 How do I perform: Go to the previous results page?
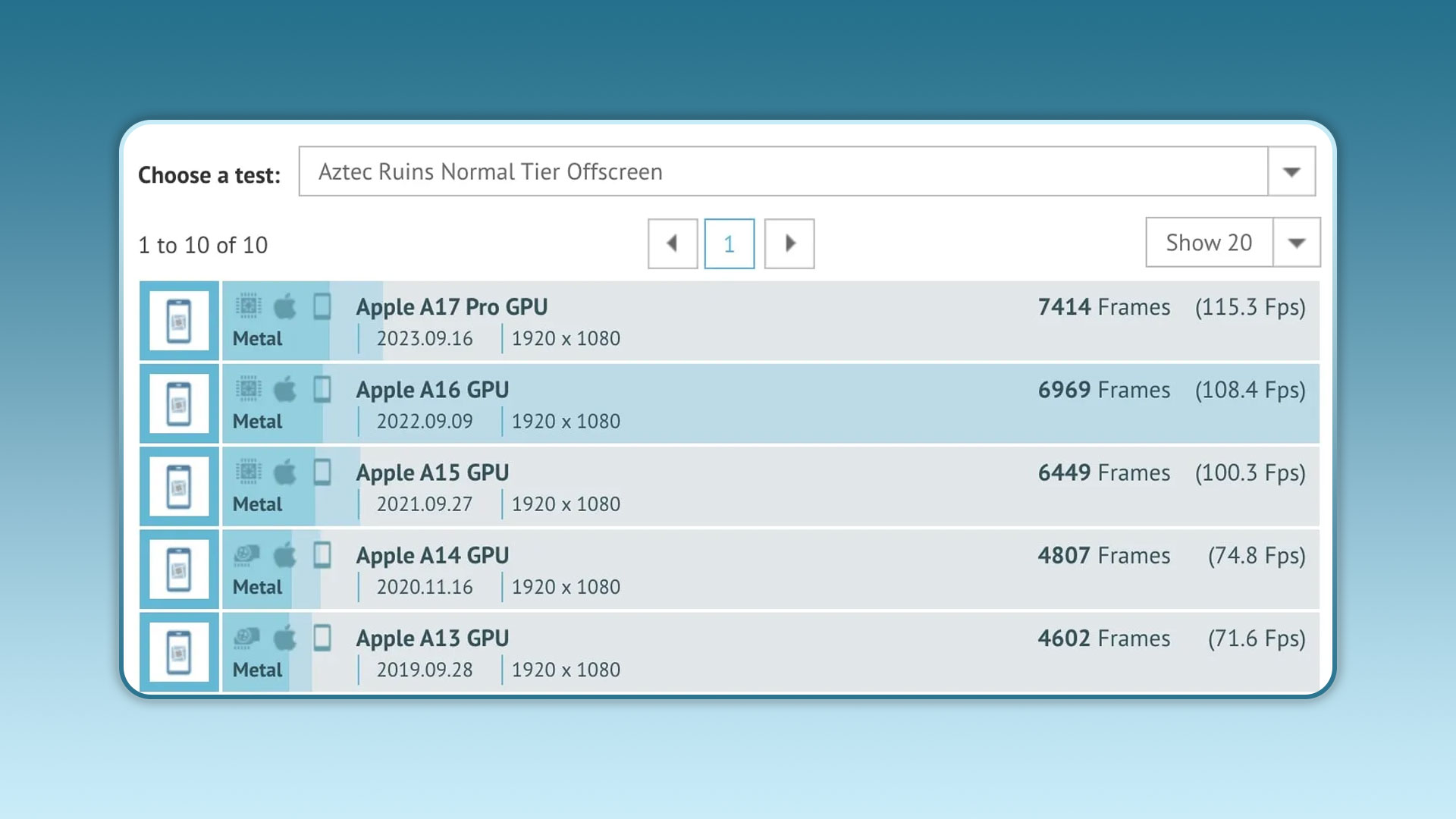click(673, 243)
